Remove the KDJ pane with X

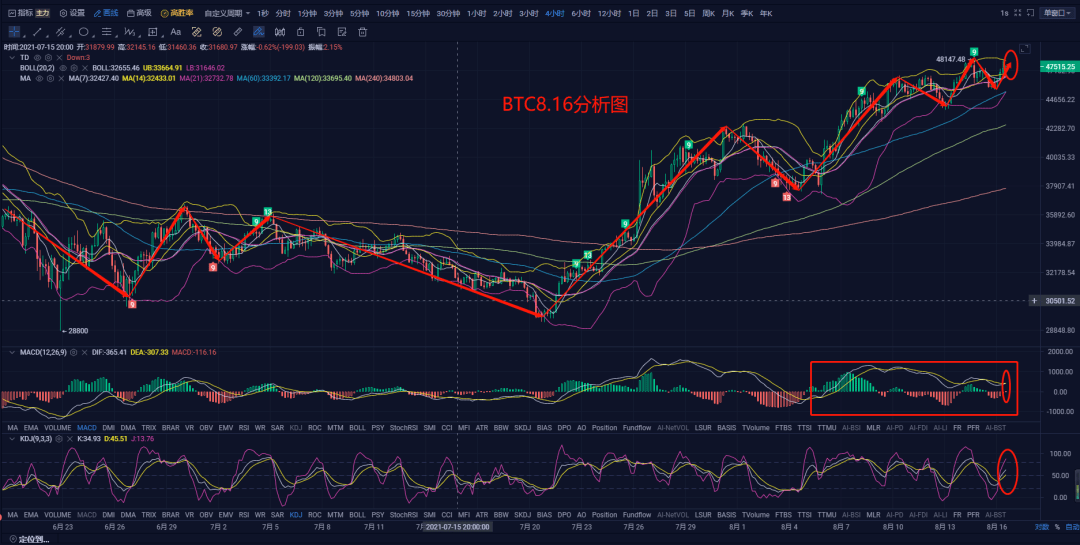70,439
